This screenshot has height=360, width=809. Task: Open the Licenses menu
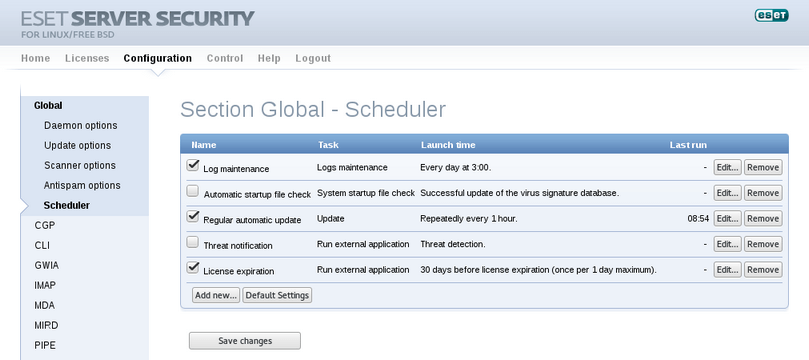[x=87, y=58]
